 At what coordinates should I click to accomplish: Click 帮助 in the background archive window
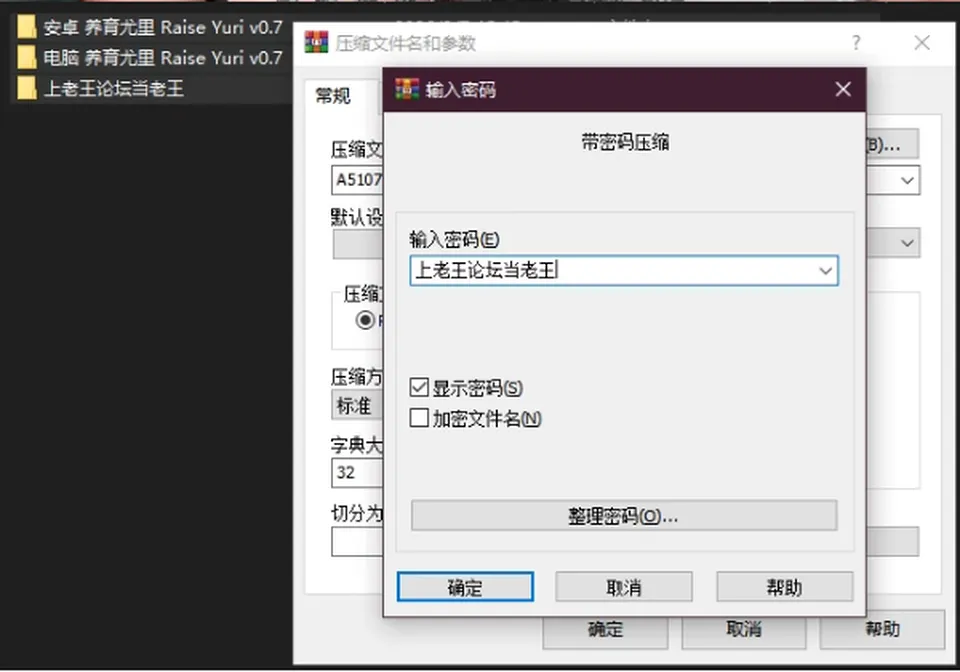[x=882, y=629]
